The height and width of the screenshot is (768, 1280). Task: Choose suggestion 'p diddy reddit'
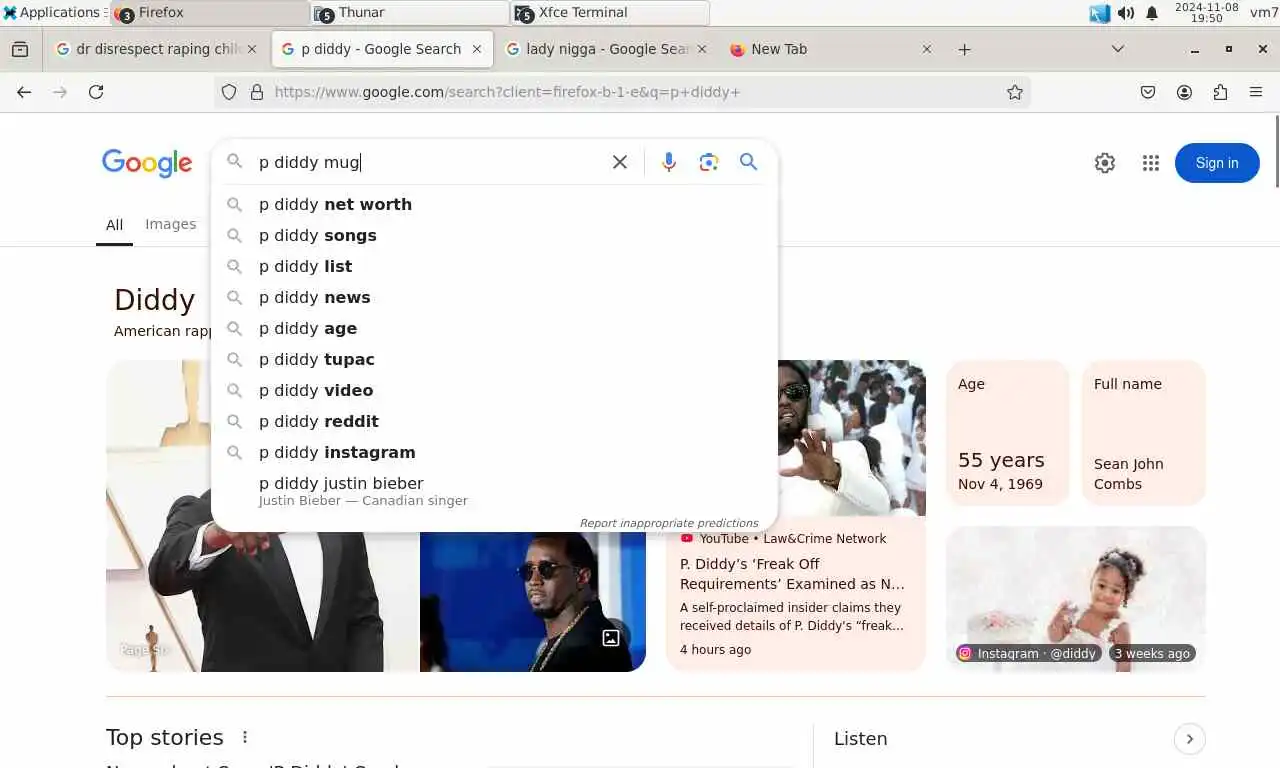point(494,421)
